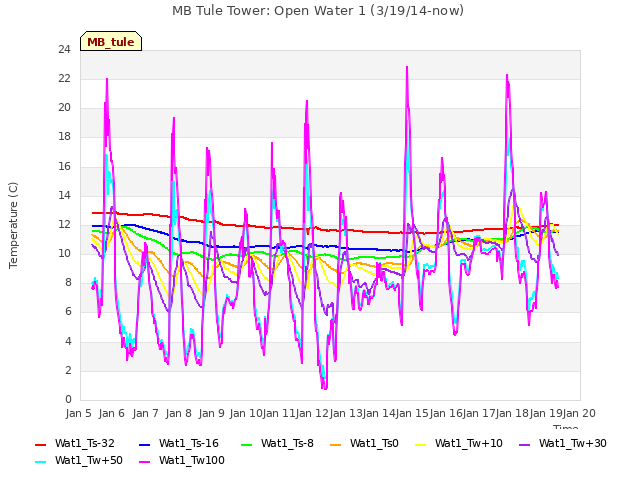Click the magenta peak near Jan 18
Screen dimensions: 640x480
507,76
